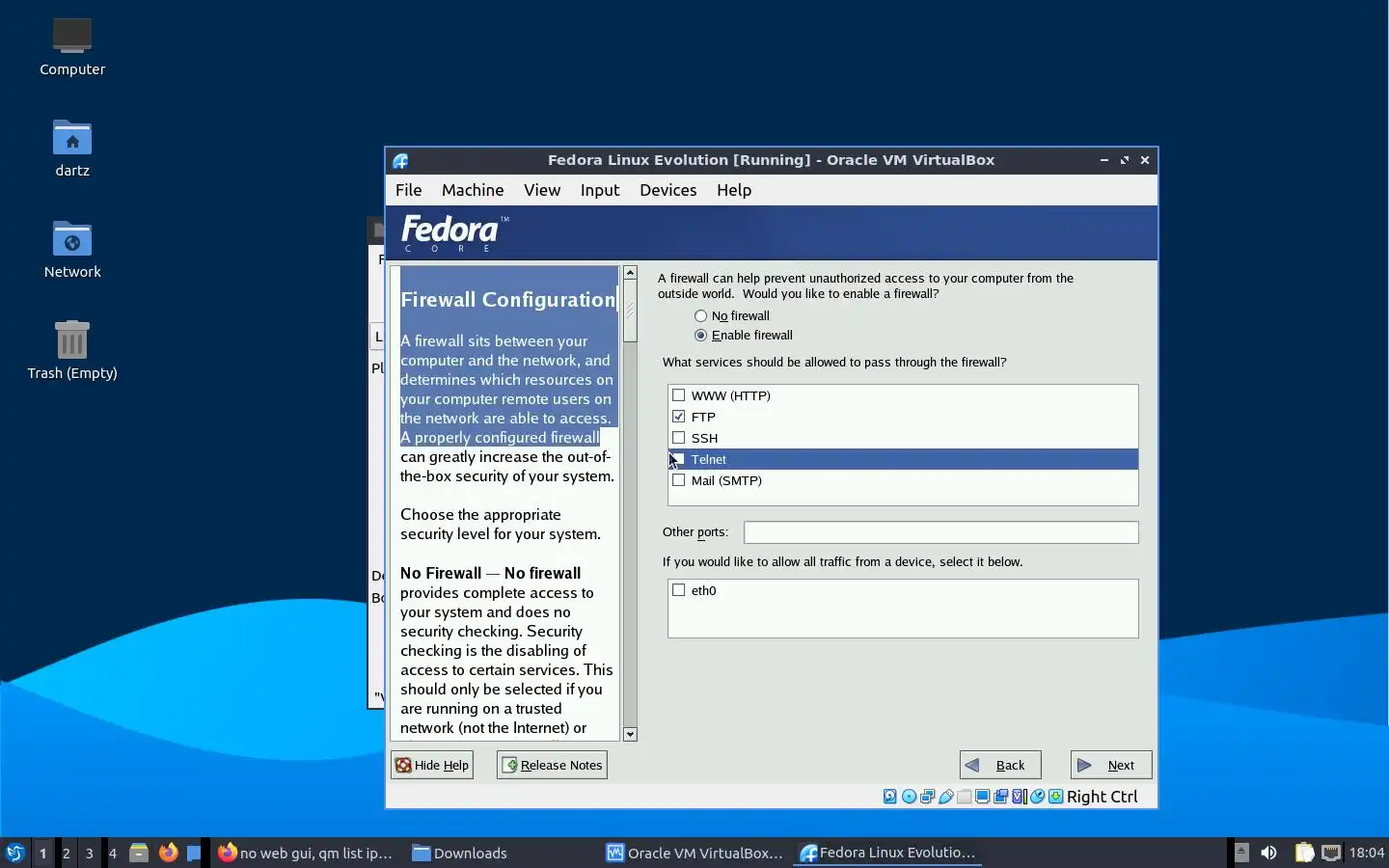Click the shared folders status icon

point(964,797)
